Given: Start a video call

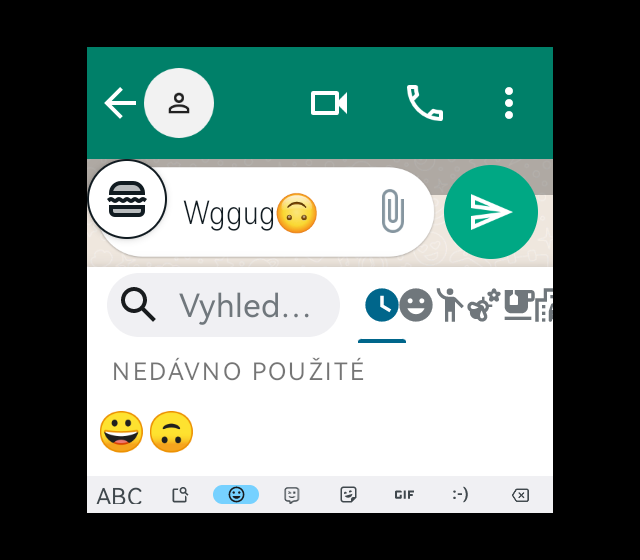Looking at the screenshot, I should pyautogui.click(x=329, y=103).
